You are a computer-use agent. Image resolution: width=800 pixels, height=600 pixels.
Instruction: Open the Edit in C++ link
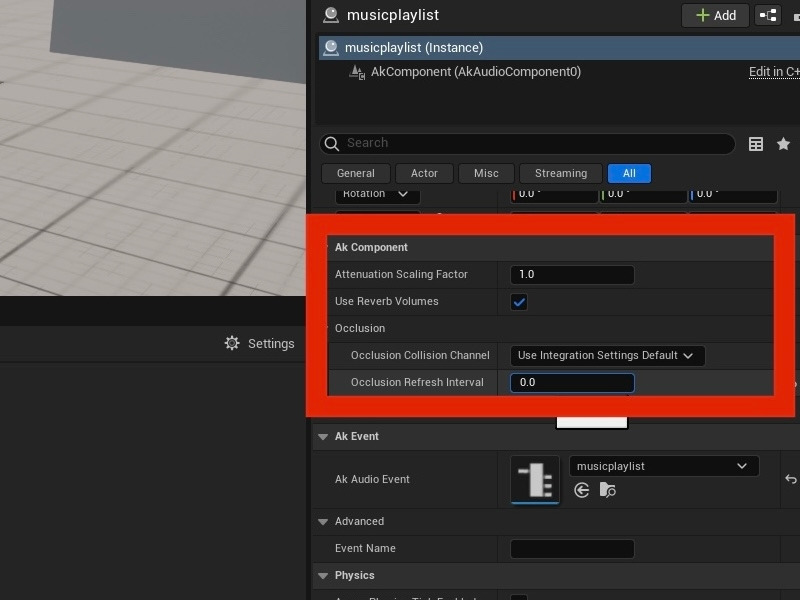click(774, 72)
